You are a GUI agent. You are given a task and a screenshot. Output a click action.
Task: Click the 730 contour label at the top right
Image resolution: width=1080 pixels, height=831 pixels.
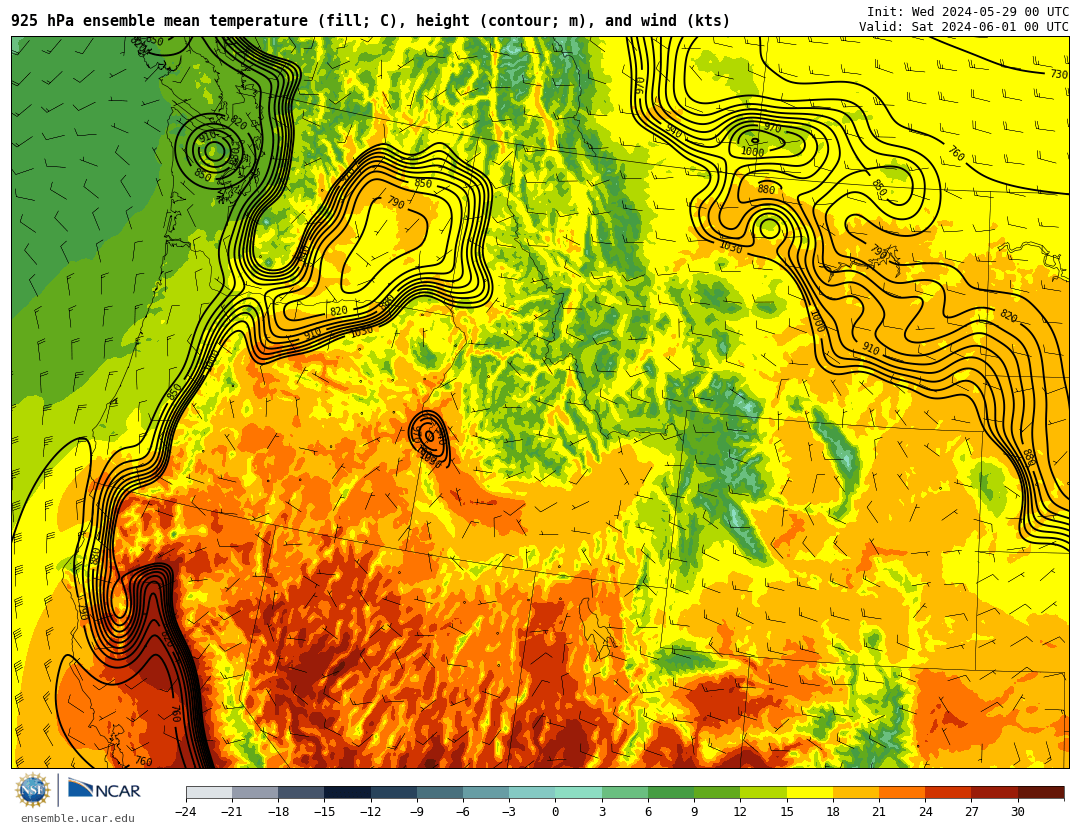pyautogui.click(x=1059, y=74)
